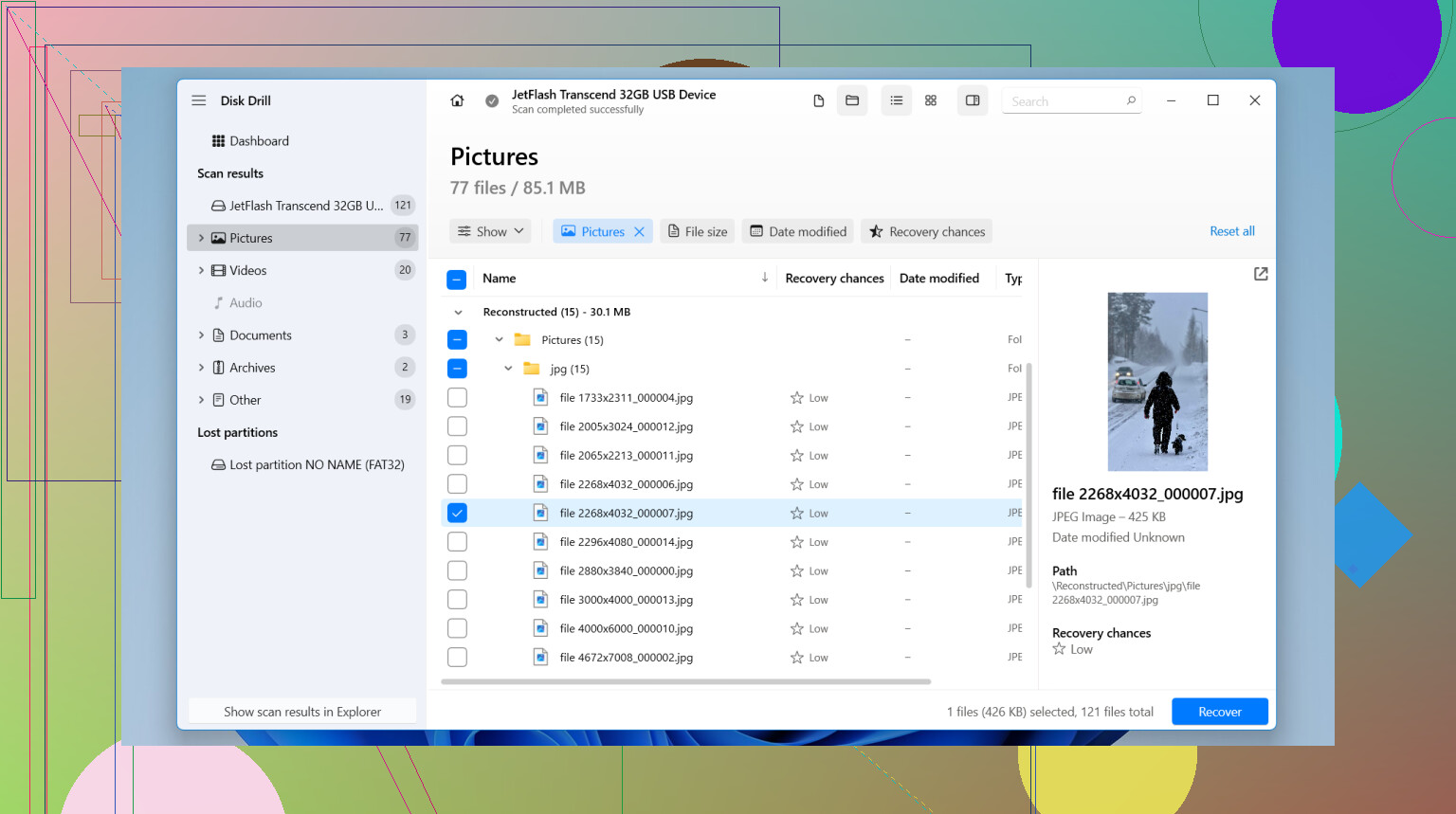
Task: Select the Other category in the sidebar
Action: pyautogui.click(x=302, y=400)
